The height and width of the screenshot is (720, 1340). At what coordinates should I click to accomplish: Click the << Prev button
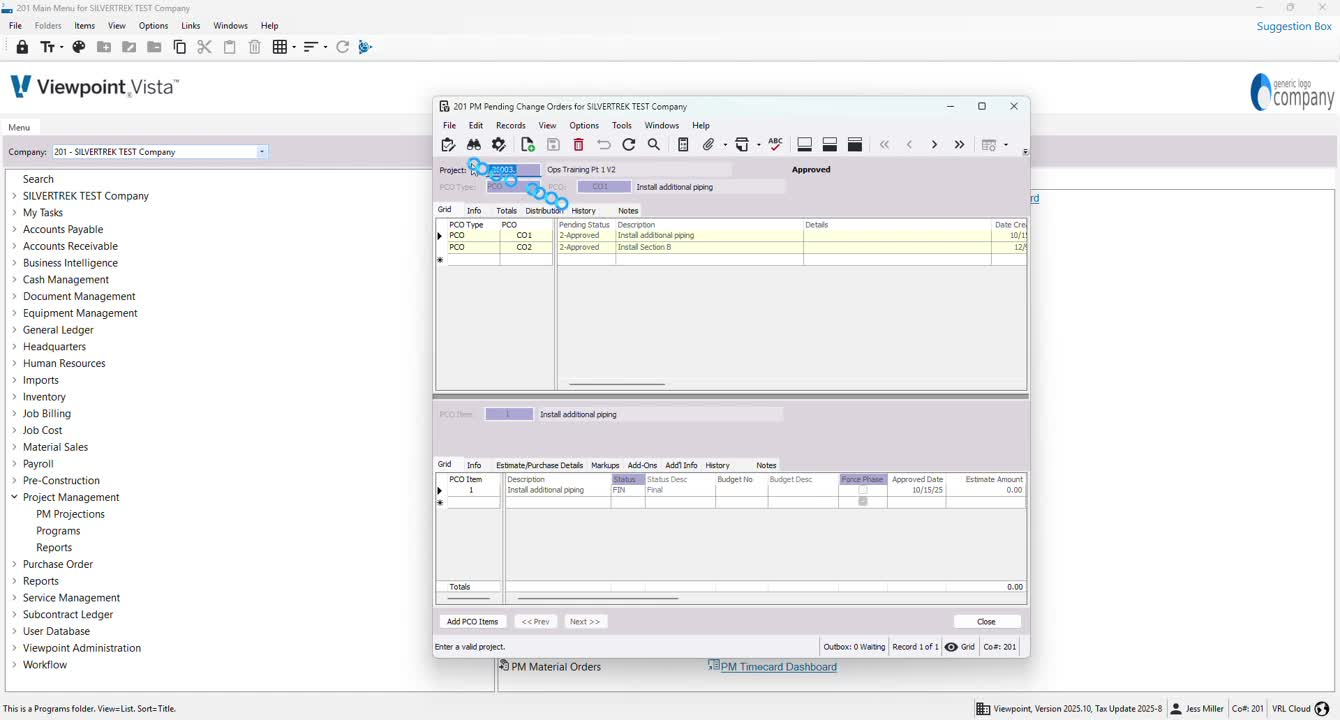pyautogui.click(x=536, y=622)
